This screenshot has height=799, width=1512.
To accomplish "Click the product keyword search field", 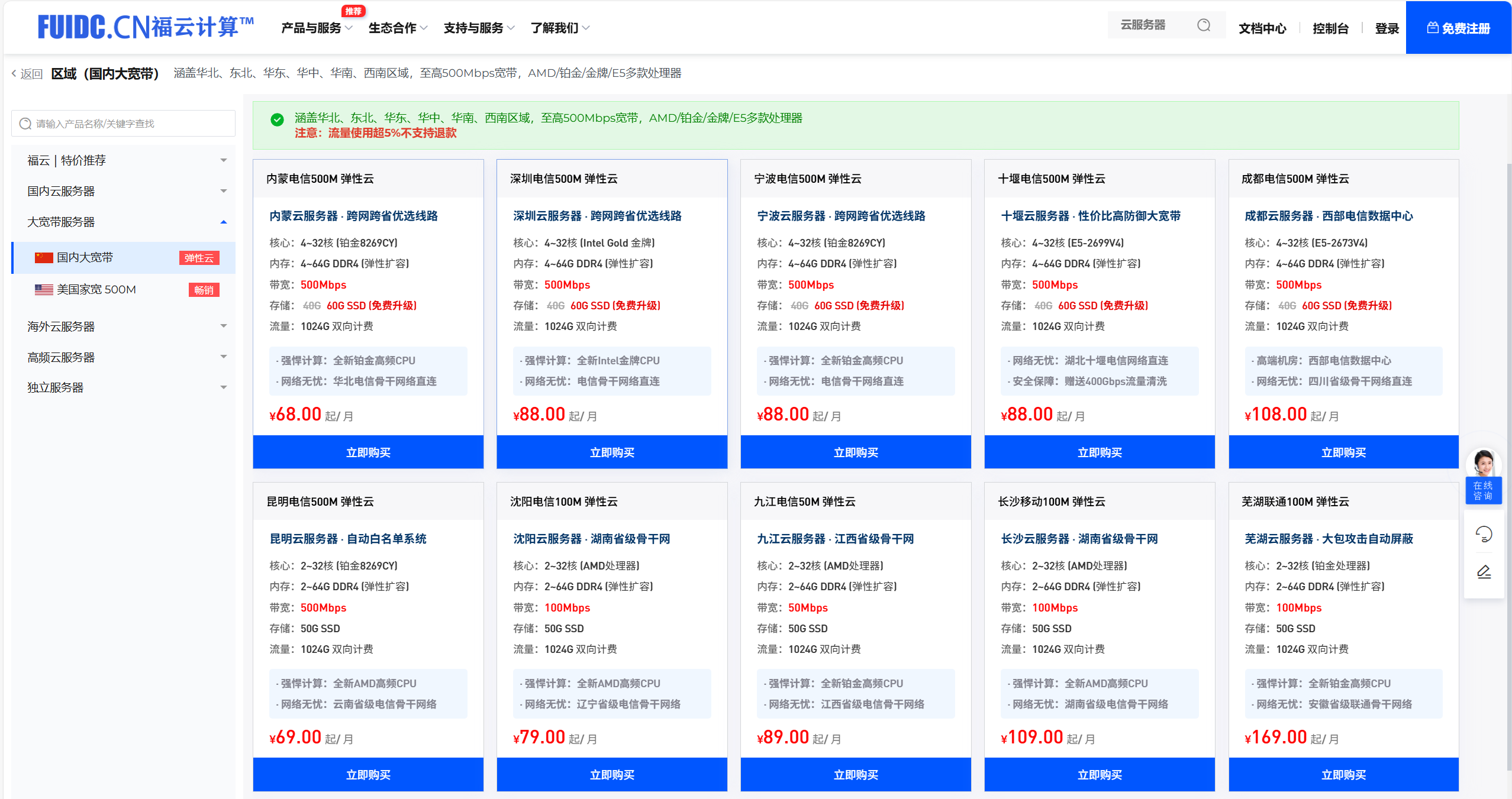I will [x=123, y=124].
